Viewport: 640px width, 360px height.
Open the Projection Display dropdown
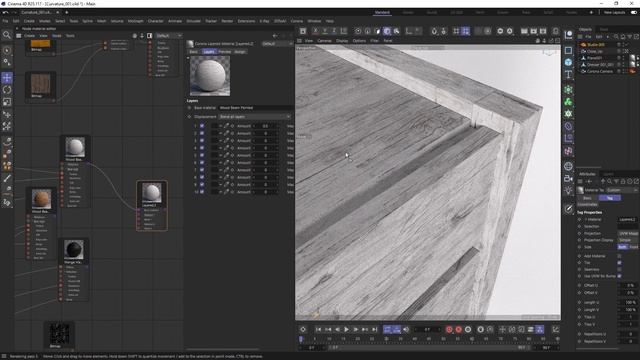click(x=629, y=240)
